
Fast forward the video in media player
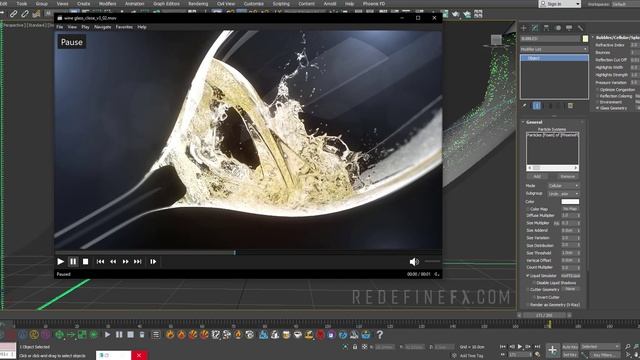tap(125, 262)
